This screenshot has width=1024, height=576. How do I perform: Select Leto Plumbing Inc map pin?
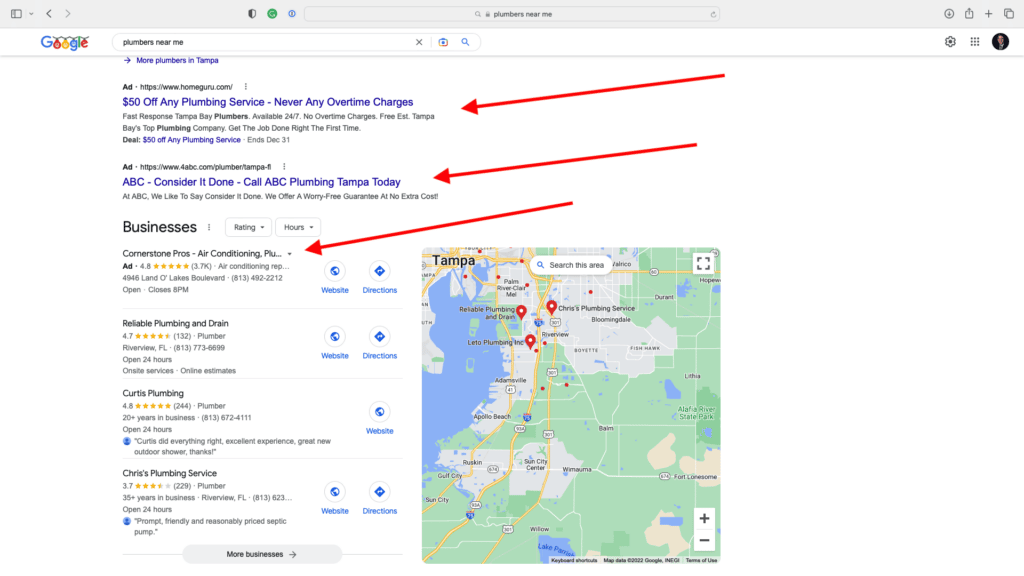coord(530,341)
